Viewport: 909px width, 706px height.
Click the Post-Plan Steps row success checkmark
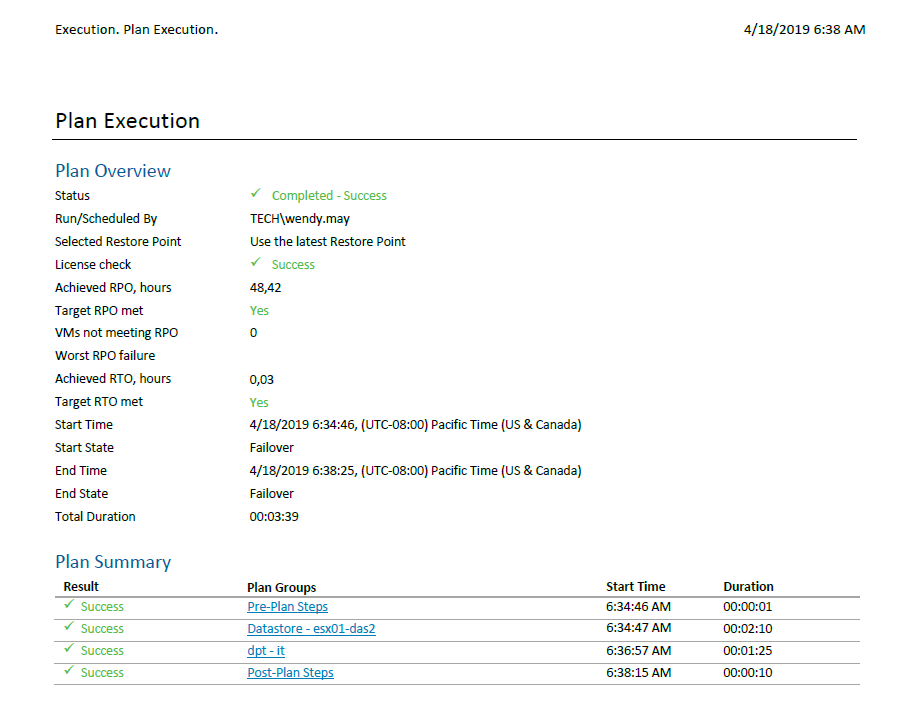pos(69,670)
